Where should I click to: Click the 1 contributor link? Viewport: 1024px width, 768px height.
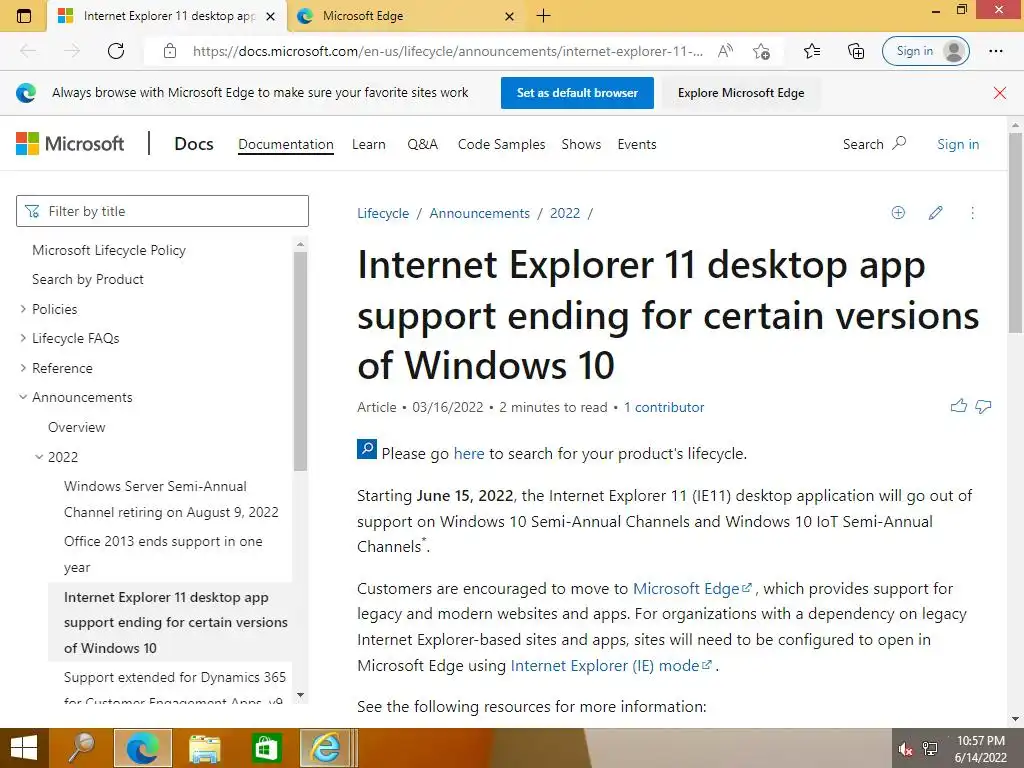[x=664, y=408]
